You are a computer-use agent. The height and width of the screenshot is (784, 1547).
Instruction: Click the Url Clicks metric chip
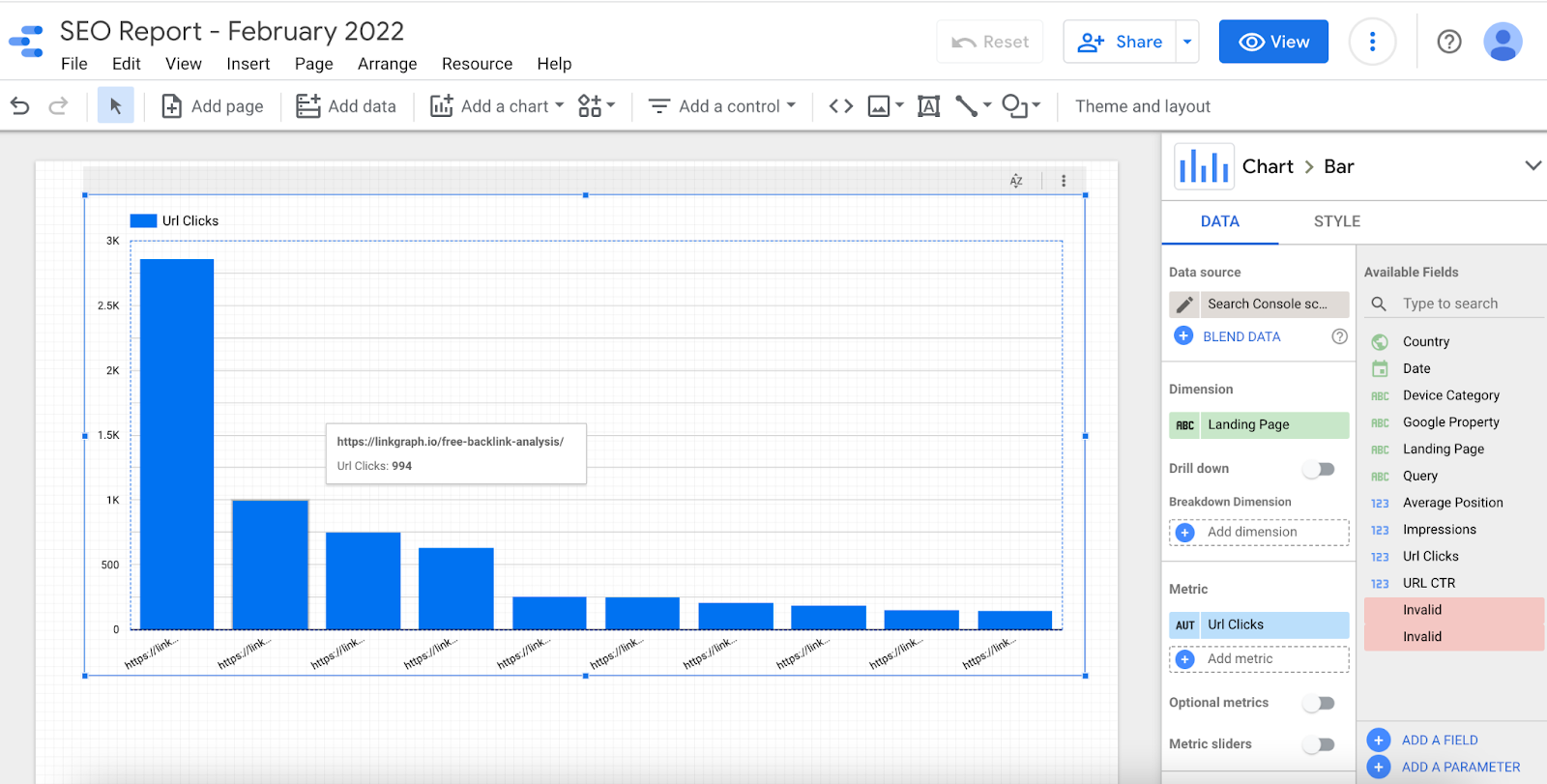click(1259, 625)
